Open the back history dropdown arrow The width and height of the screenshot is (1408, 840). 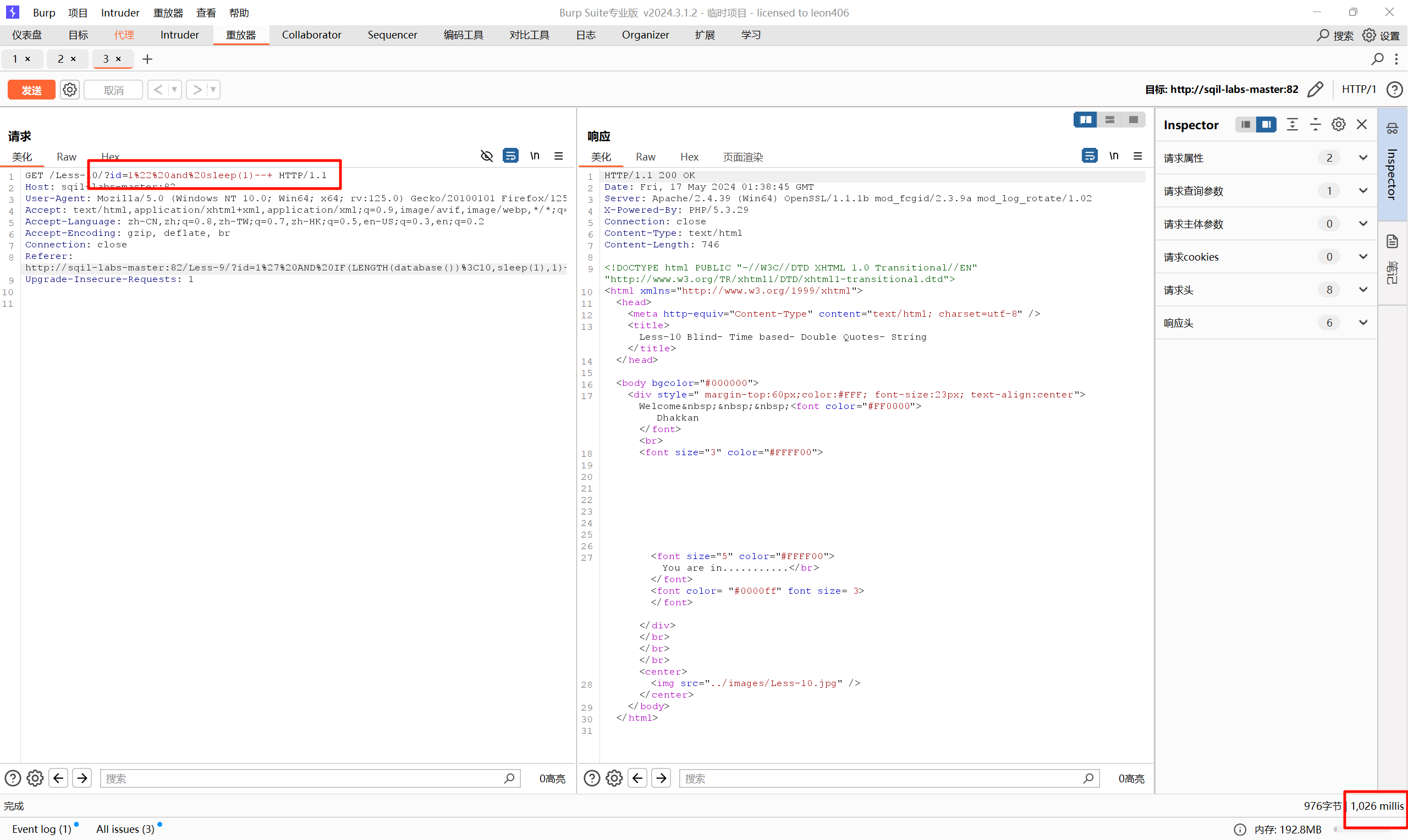pyautogui.click(x=175, y=90)
